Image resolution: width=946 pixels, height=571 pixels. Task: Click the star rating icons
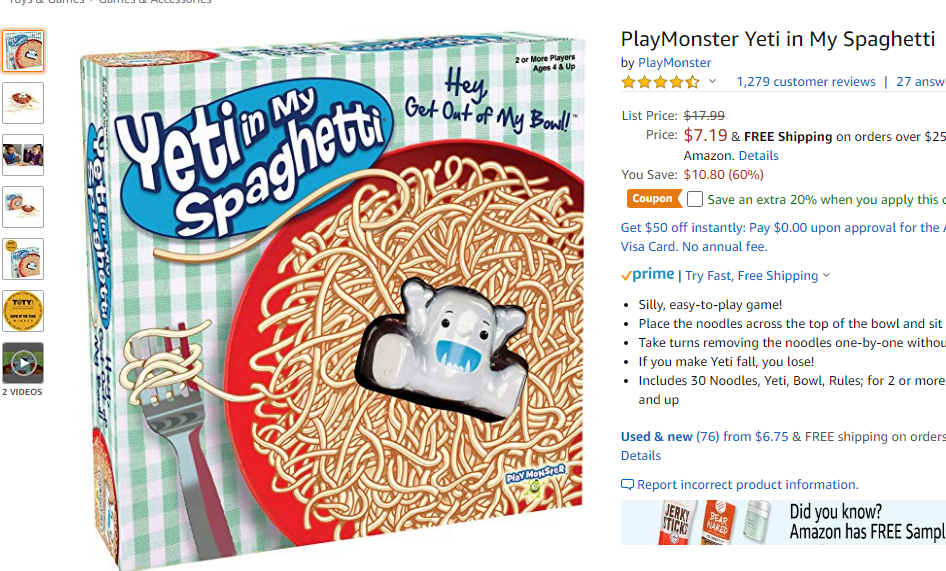click(x=661, y=82)
